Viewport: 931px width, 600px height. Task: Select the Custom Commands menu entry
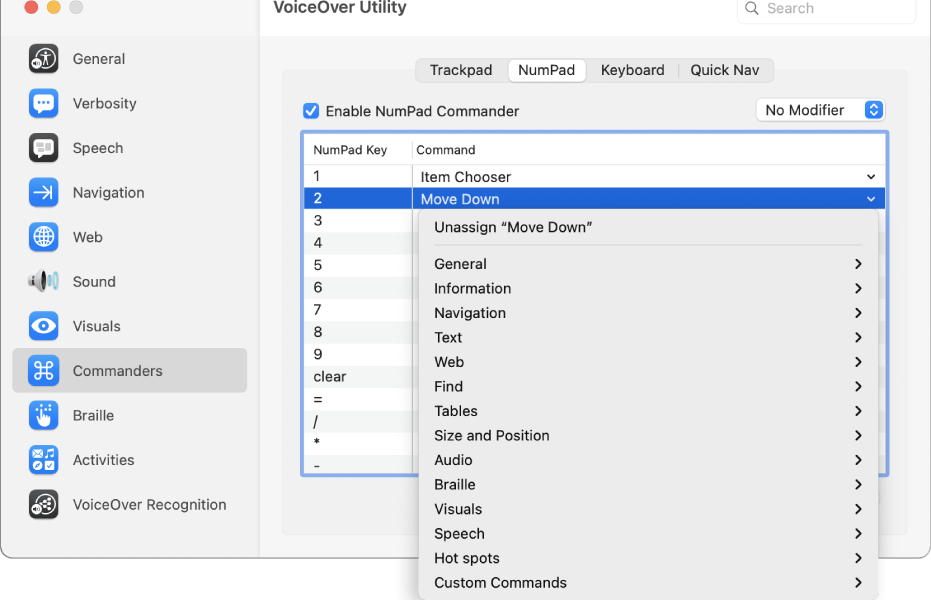pyautogui.click(x=648, y=583)
